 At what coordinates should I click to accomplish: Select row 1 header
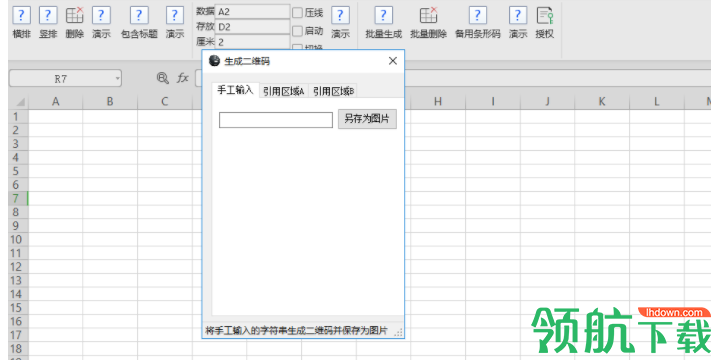pyautogui.click(x=18, y=117)
